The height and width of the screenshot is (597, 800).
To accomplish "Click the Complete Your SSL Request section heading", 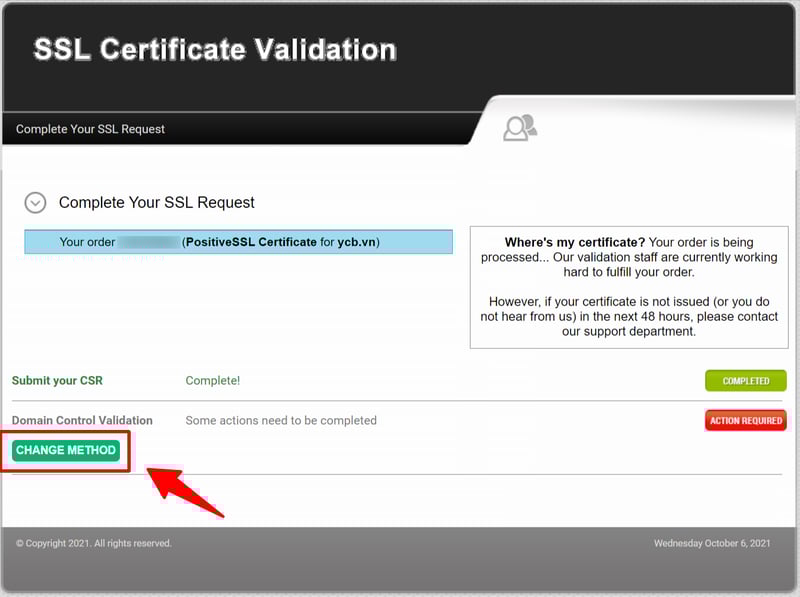I will (157, 203).
